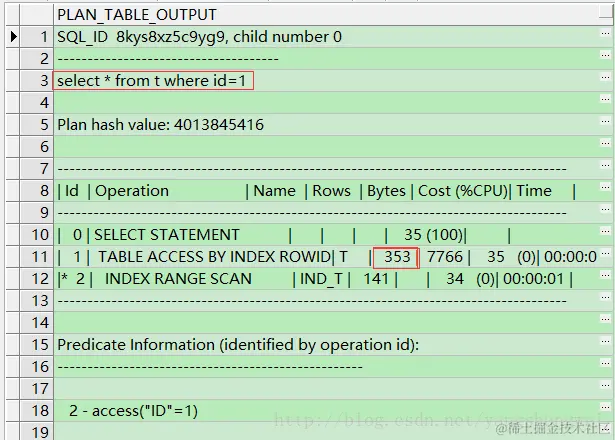Image resolution: width=615 pixels, height=440 pixels.
Task: Click cell 'Plan hash value: 4013845416'
Action: [333, 125]
